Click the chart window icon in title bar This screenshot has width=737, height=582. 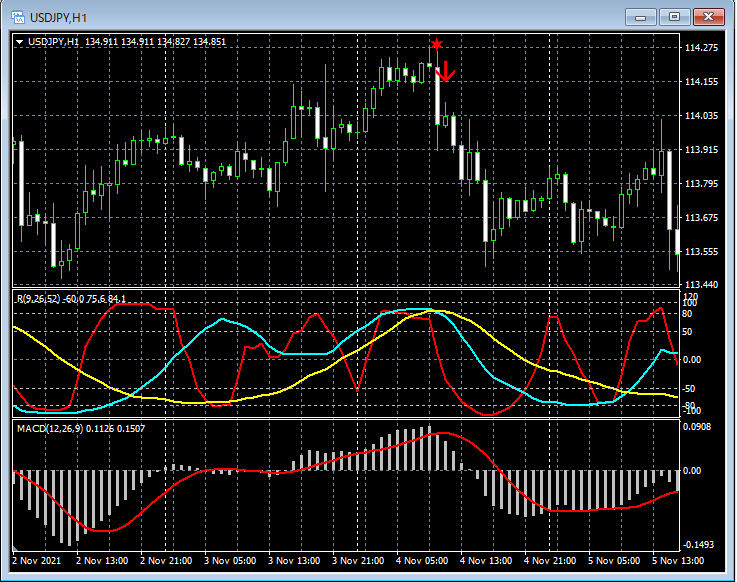click(17, 17)
